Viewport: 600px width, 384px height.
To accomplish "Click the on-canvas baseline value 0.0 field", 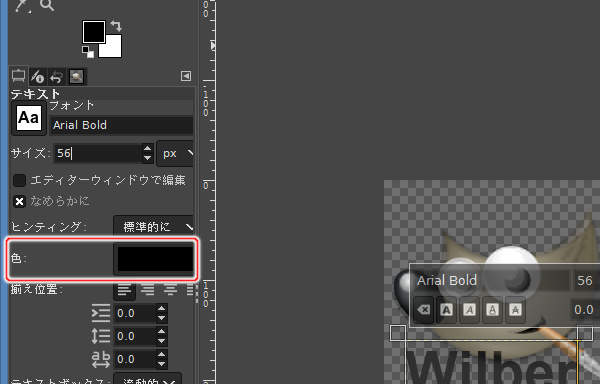I will [x=585, y=309].
